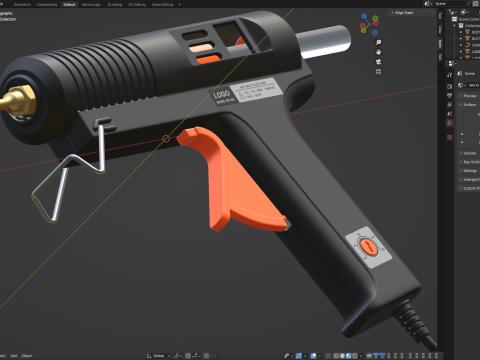Expand the Viewport Display panel
Image resolution: width=480 pixels, height=360 pixels.
tap(461, 179)
